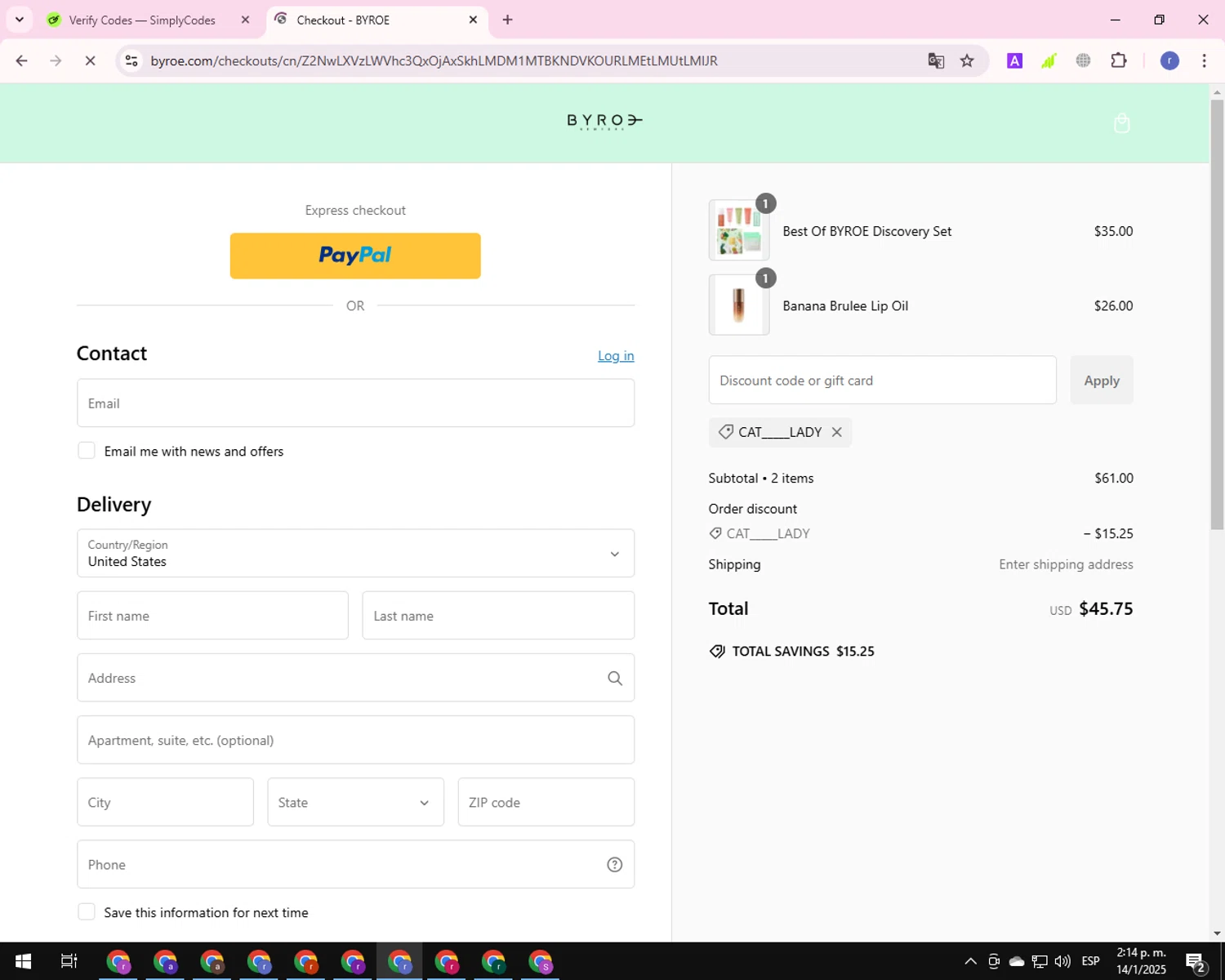This screenshot has width=1225, height=980.
Task: Pay with the PayPal express button
Action: pos(355,256)
